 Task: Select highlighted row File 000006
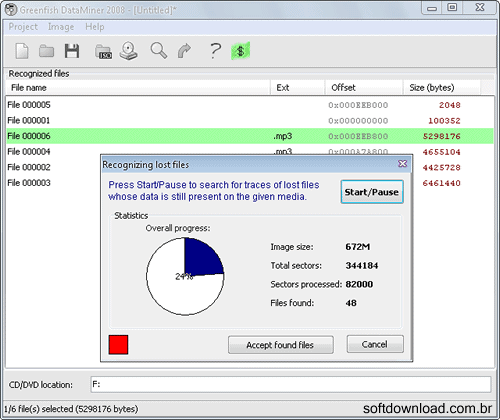pyautogui.click(x=250, y=136)
